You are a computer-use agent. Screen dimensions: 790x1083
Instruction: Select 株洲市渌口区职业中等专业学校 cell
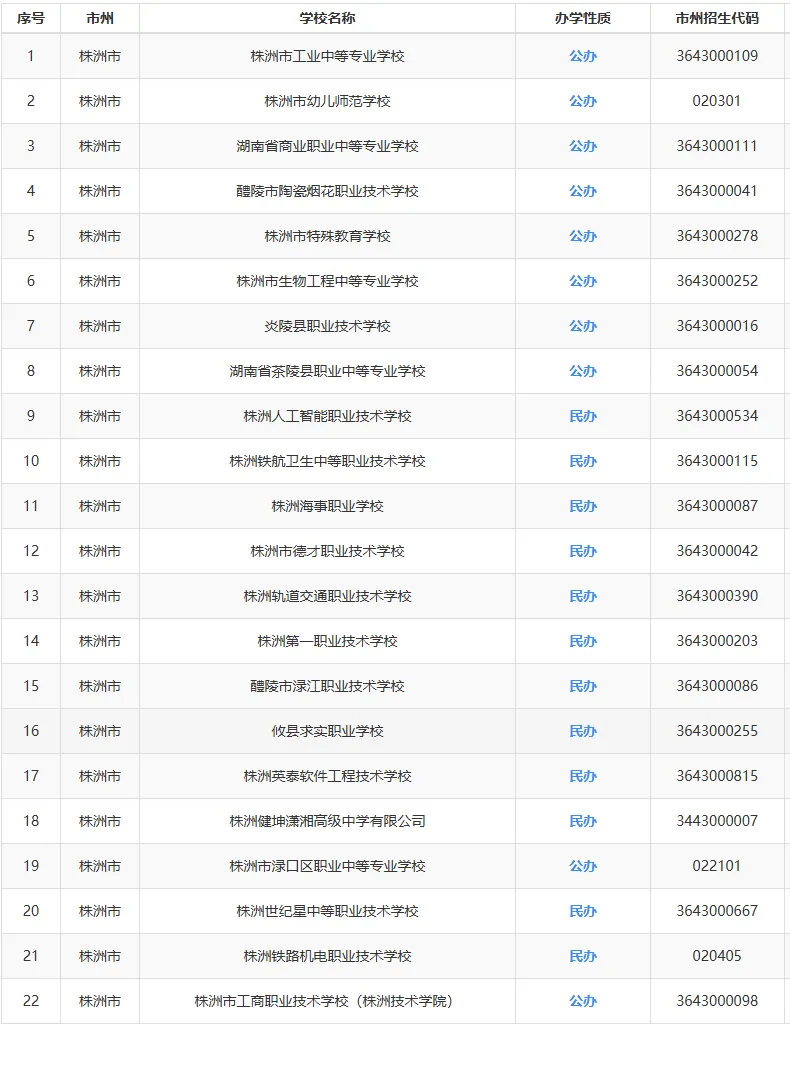click(327, 865)
